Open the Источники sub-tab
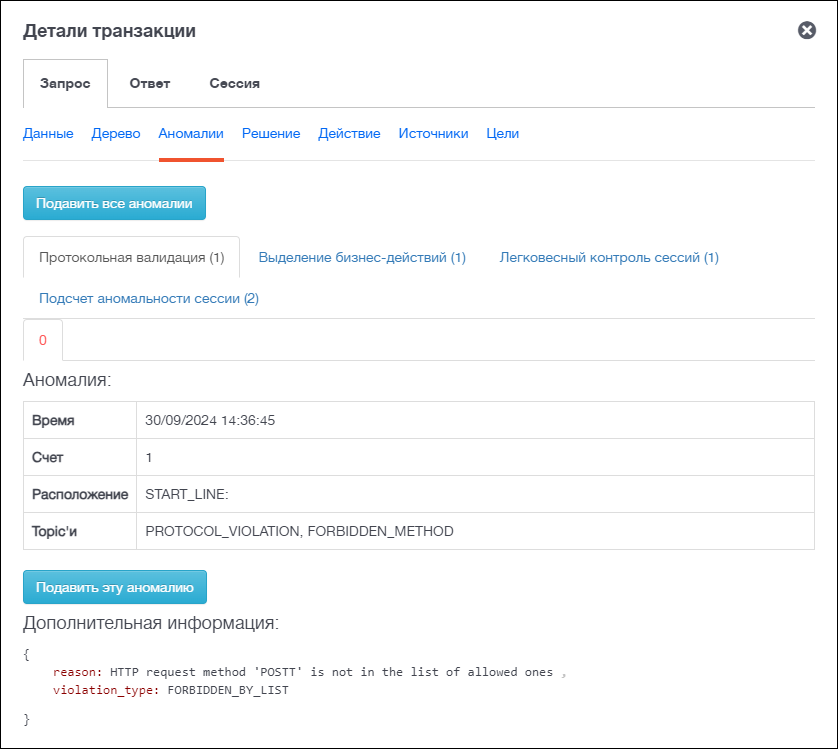The height and width of the screenshot is (749, 838). [433, 134]
